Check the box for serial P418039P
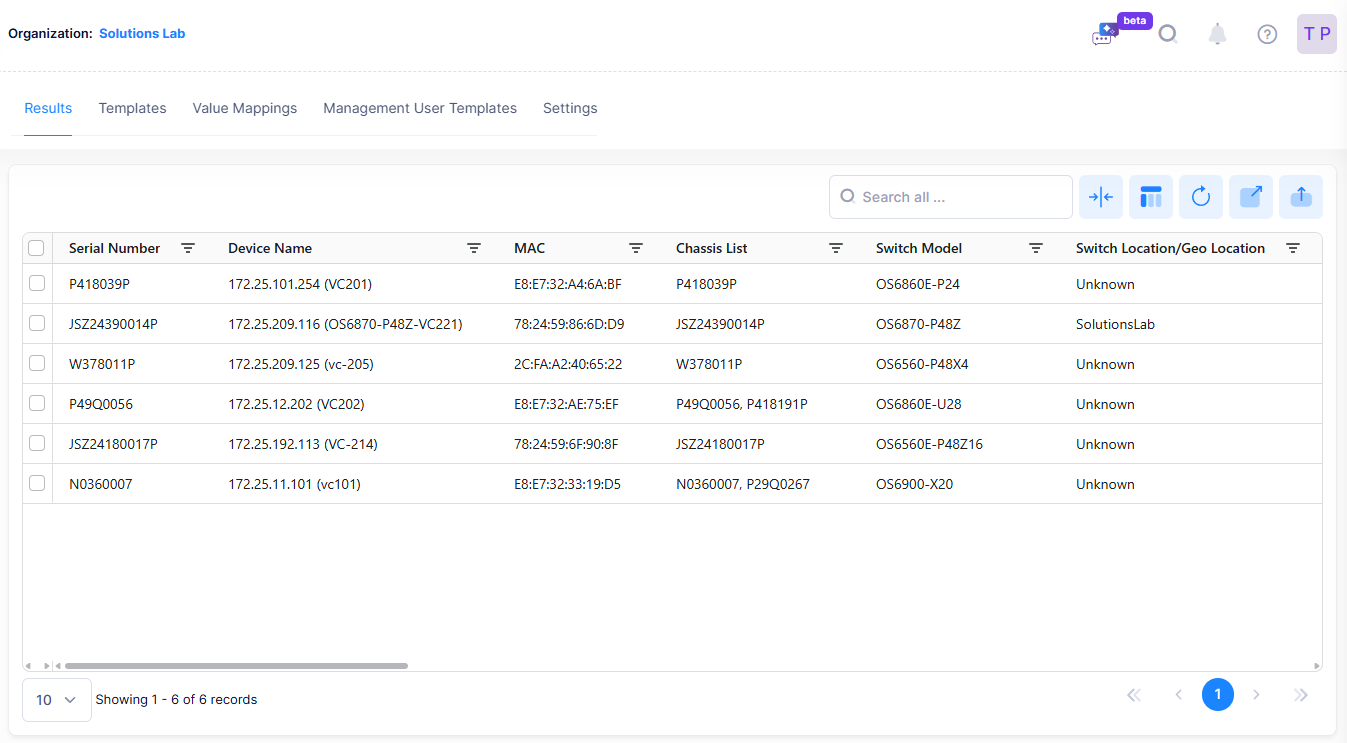1347x743 pixels. pyautogui.click(x=37, y=284)
